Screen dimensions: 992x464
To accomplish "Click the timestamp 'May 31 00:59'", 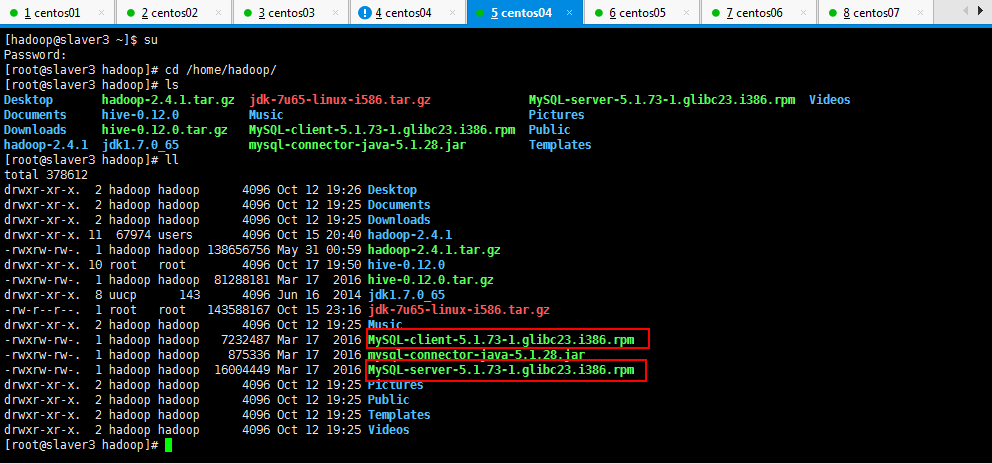I will [x=319, y=250].
